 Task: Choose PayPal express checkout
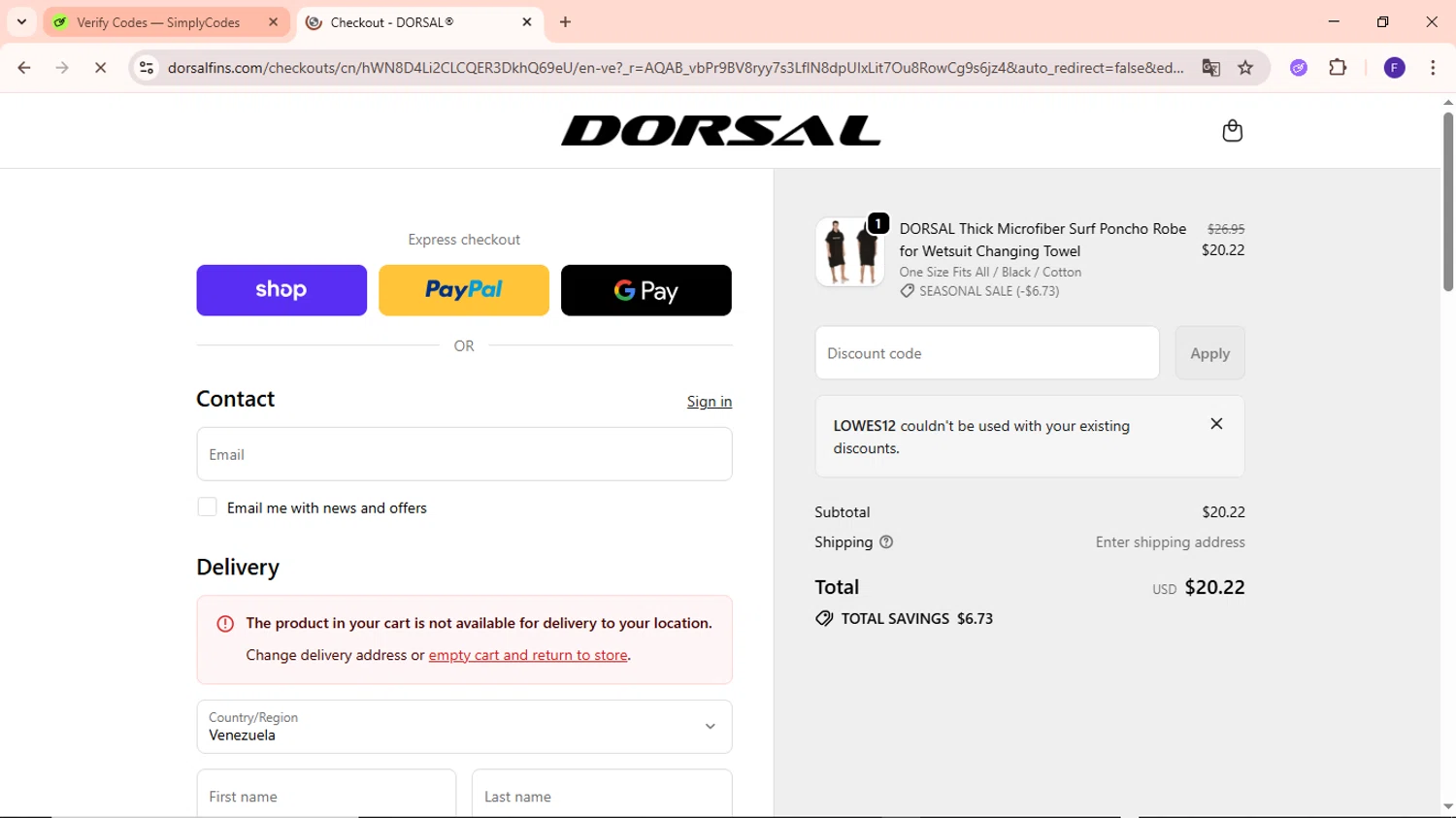point(464,290)
